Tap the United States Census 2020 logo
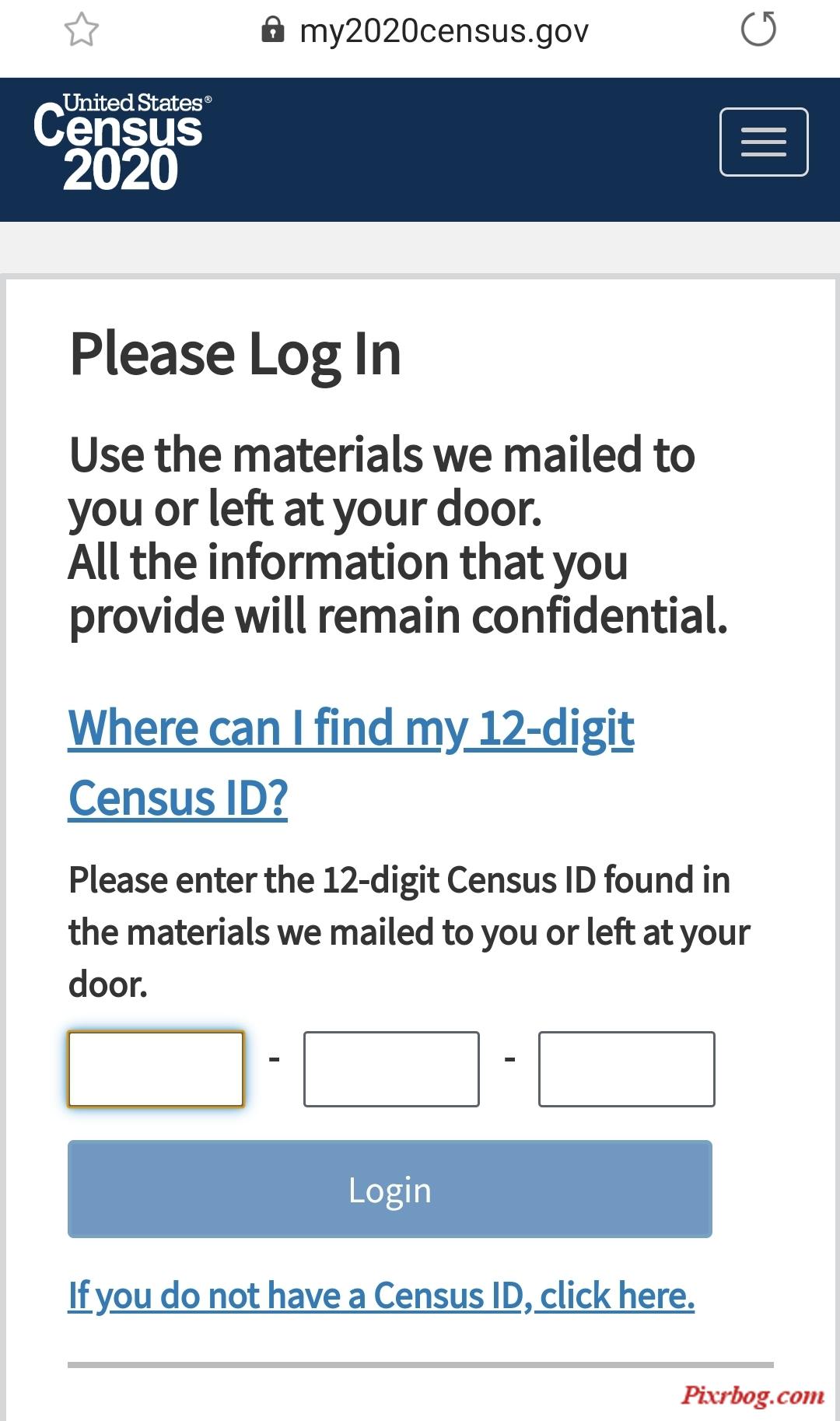 [122, 142]
